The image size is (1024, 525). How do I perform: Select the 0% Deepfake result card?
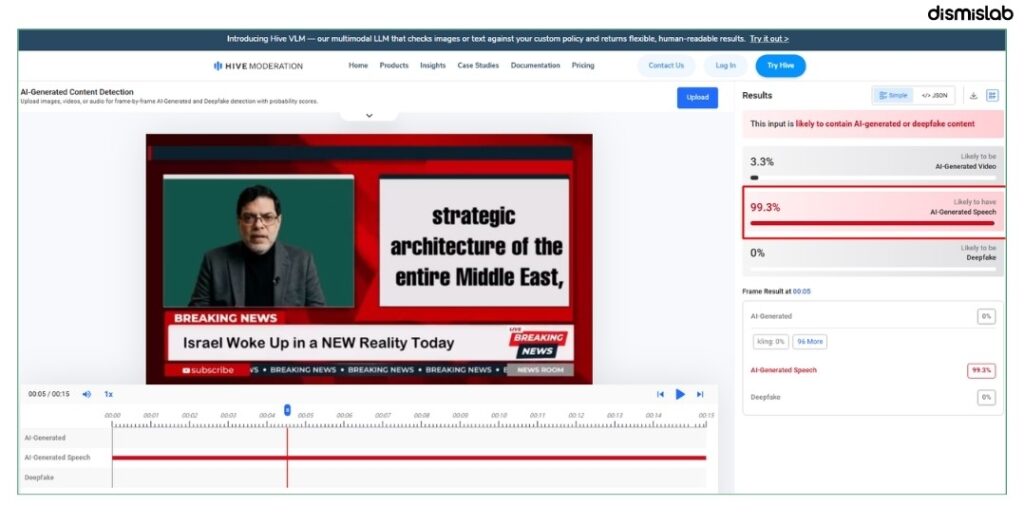click(x=872, y=257)
